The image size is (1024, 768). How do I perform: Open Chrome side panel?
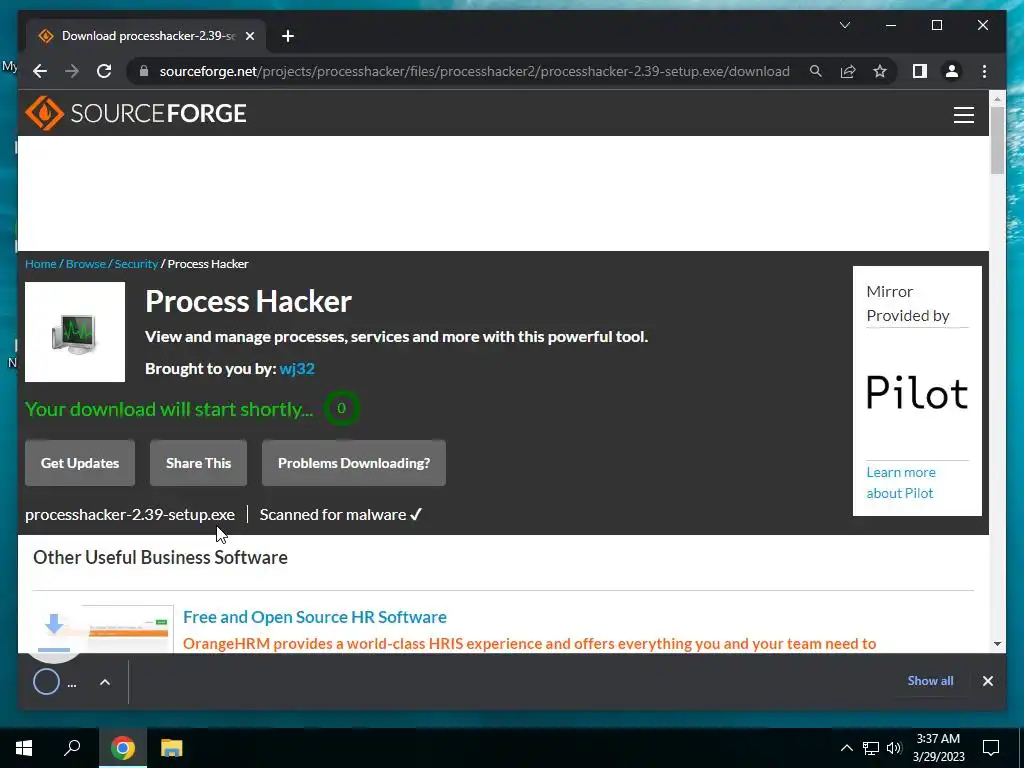coord(920,71)
